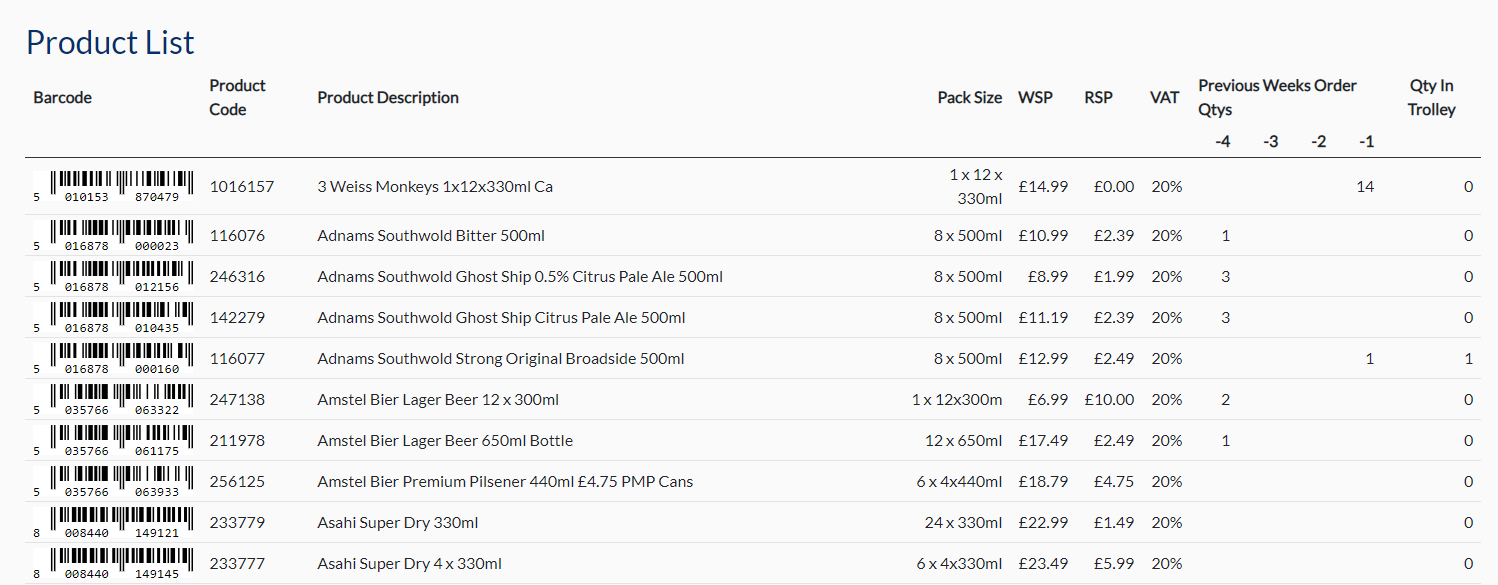Screen dimensions: 1498x585
Task: Click the £18.79 WSP price
Action: [x=1043, y=482]
